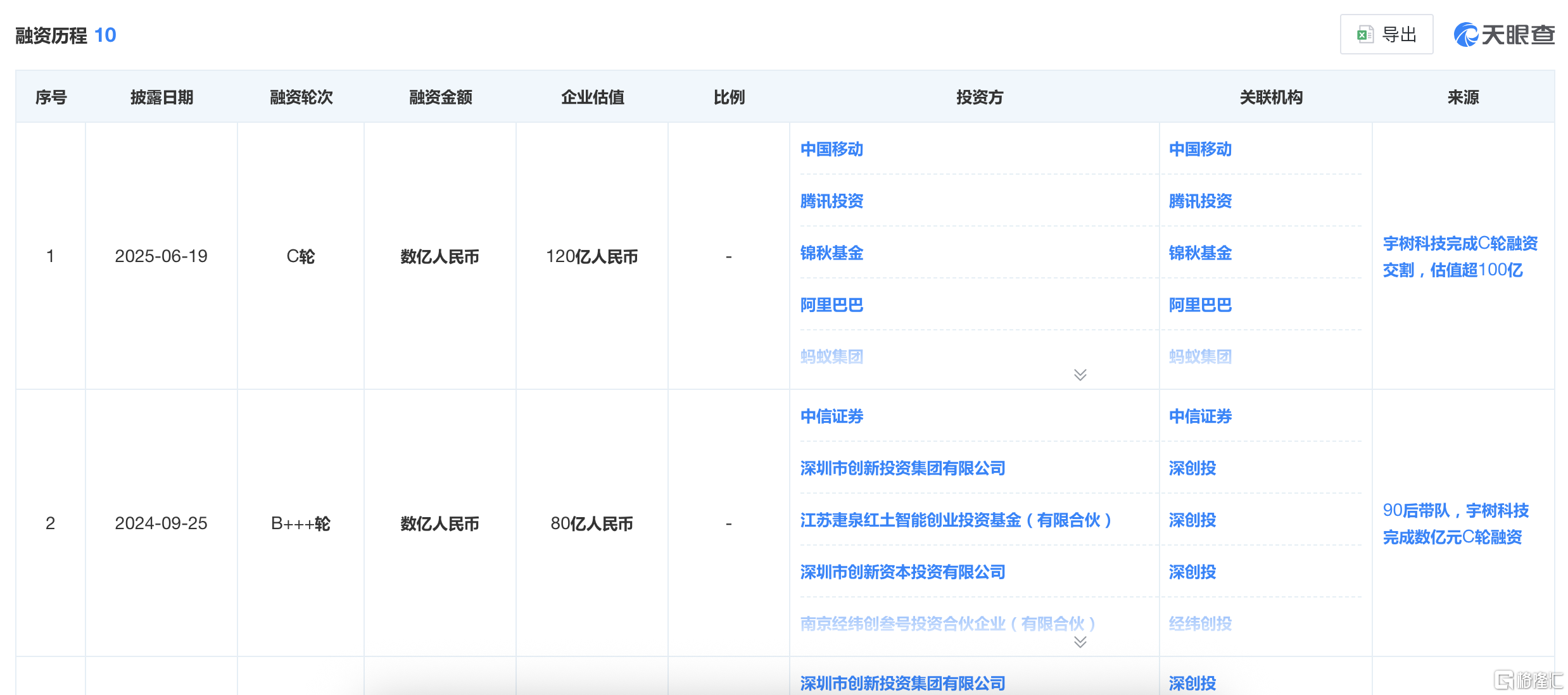Open 阿里巴巴 in 投资方 column
Screen dimensions: 1568x695
(x=831, y=305)
